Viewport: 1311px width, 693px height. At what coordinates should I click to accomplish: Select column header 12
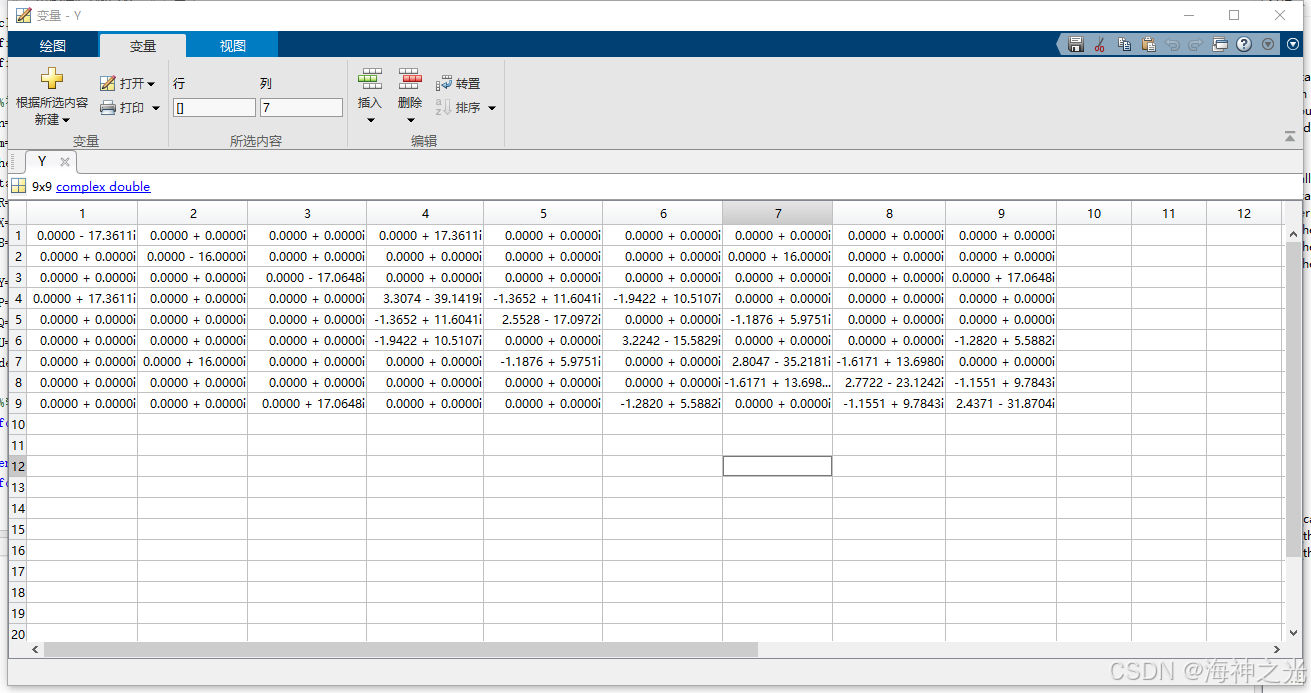[x=1243, y=213]
